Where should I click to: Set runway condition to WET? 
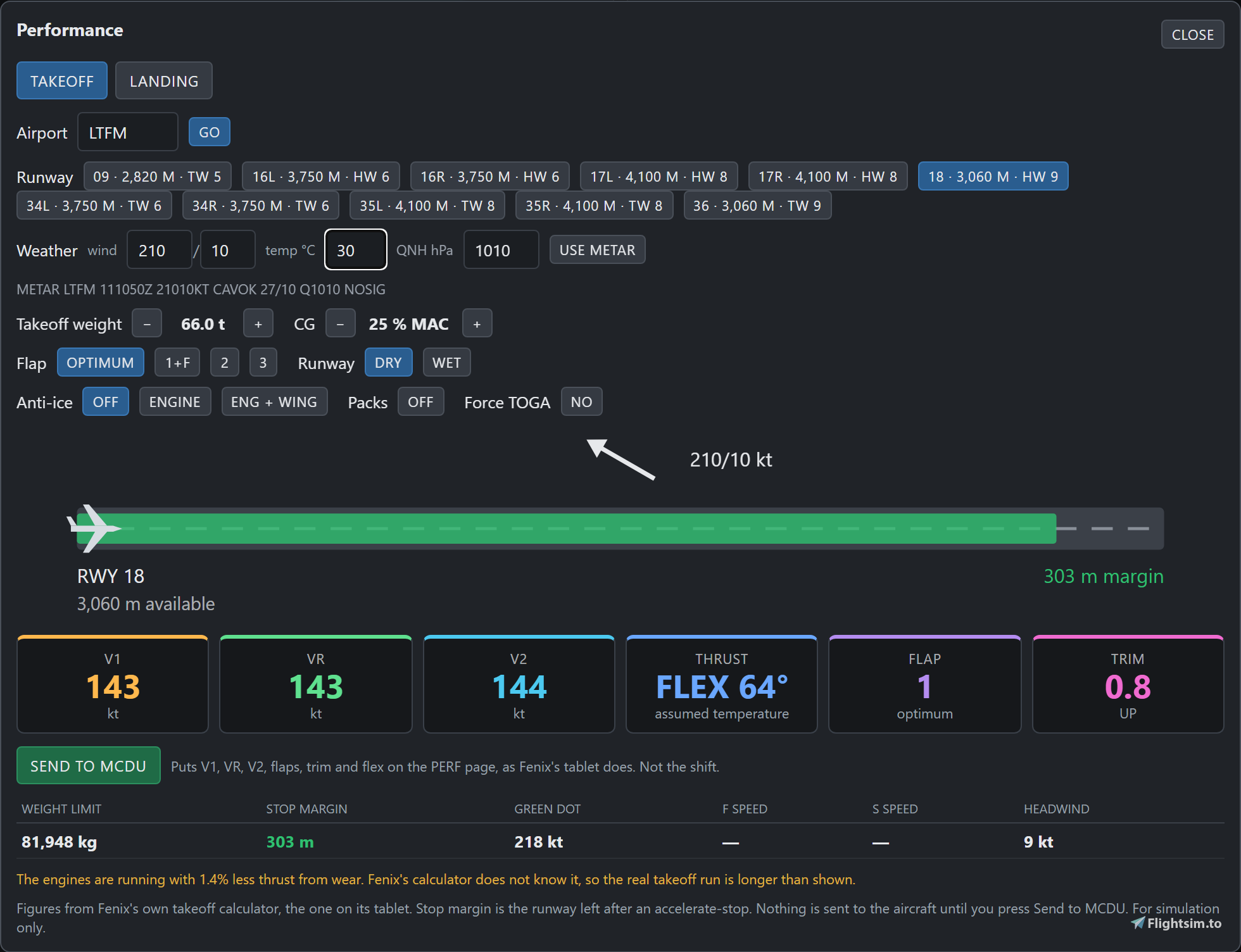447,363
